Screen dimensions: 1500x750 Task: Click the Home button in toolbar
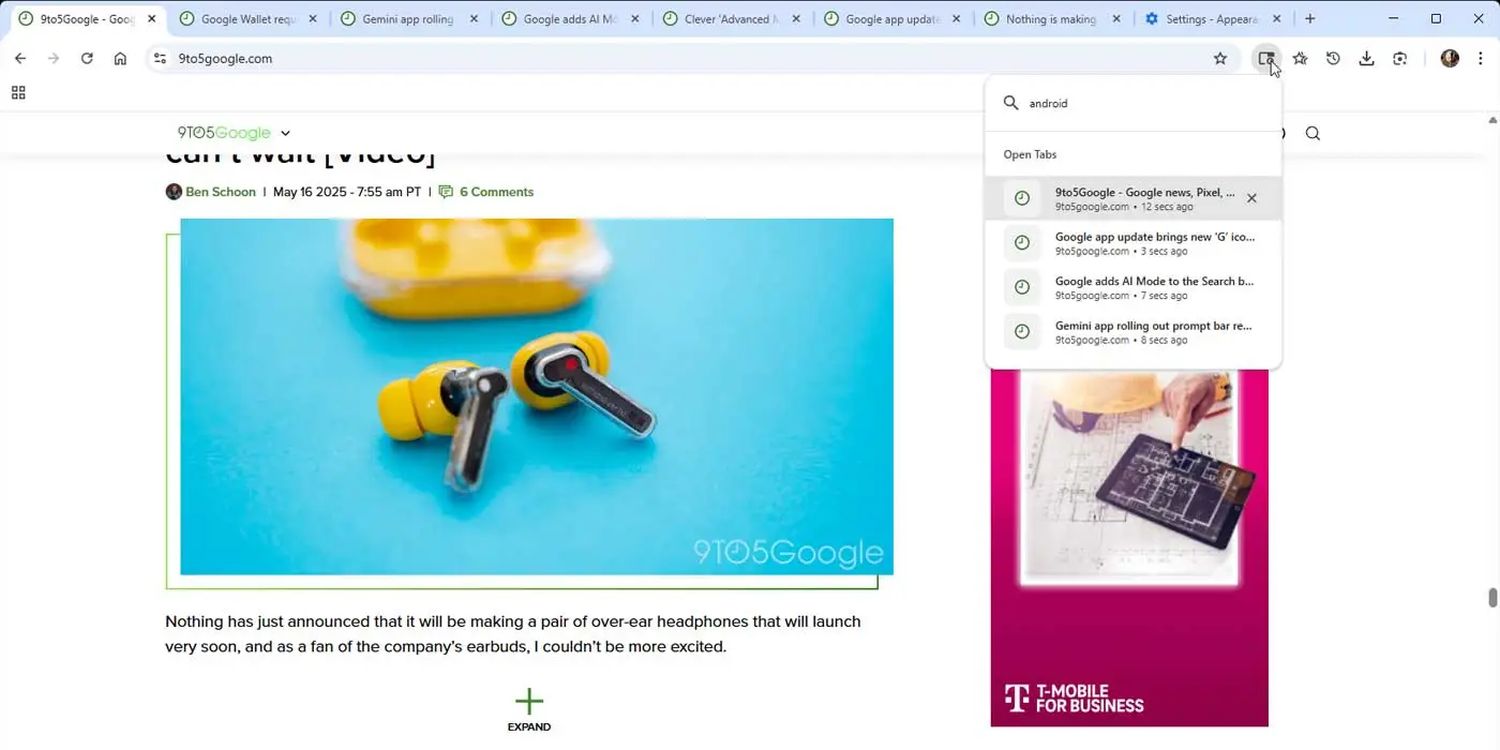click(120, 59)
